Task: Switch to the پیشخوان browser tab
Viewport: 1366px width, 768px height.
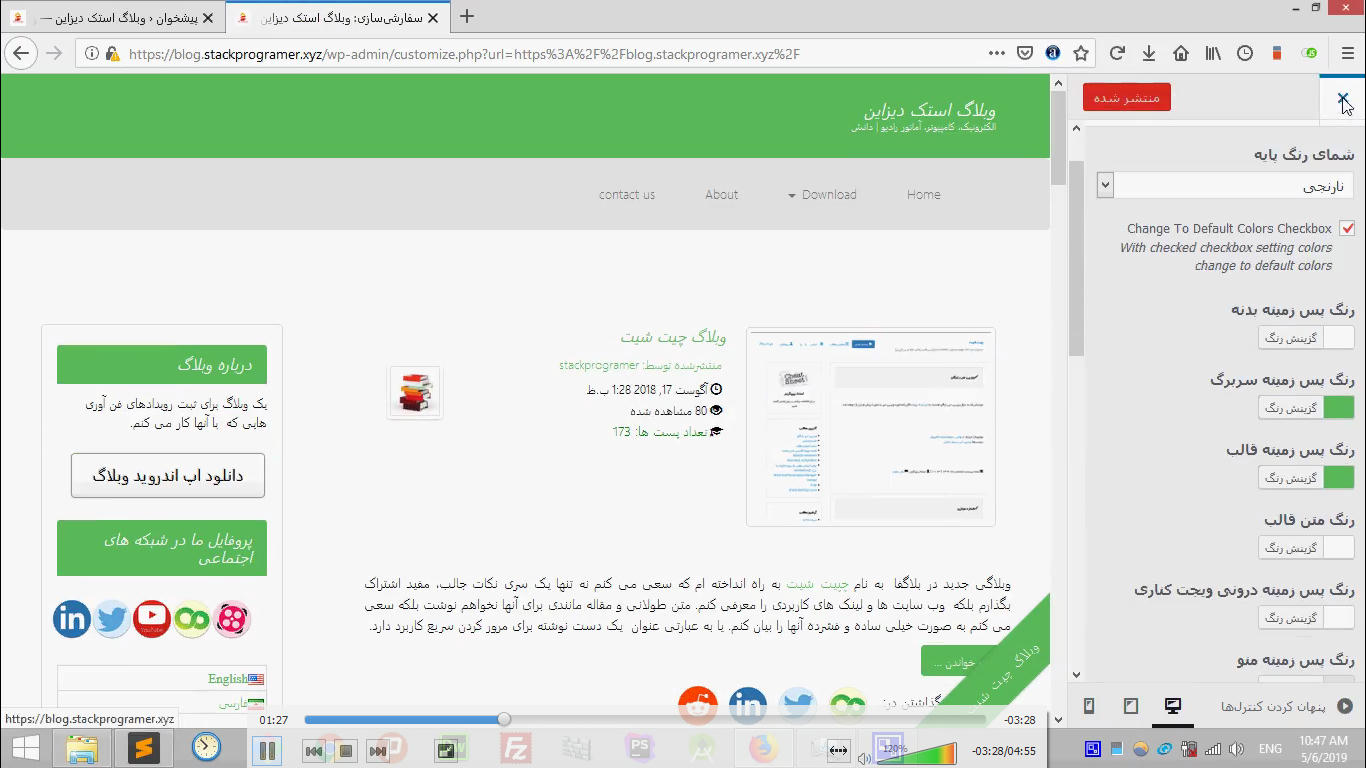Action: coord(112,17)
